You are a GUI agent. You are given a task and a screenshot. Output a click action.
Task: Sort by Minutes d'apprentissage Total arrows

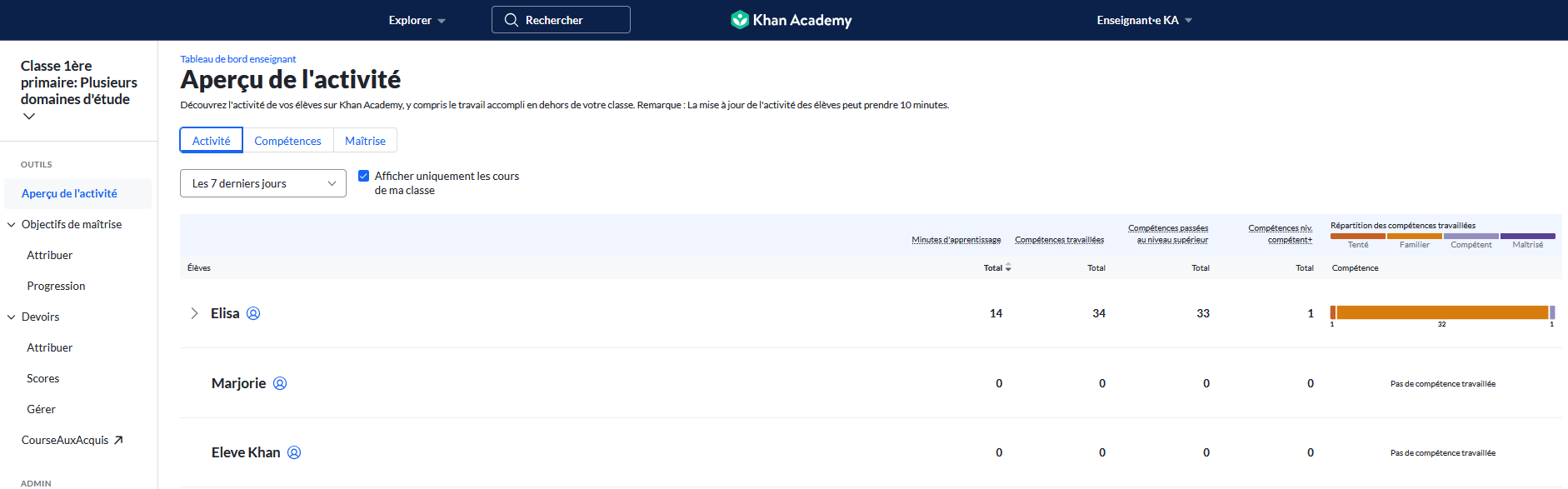(1008, 267)
